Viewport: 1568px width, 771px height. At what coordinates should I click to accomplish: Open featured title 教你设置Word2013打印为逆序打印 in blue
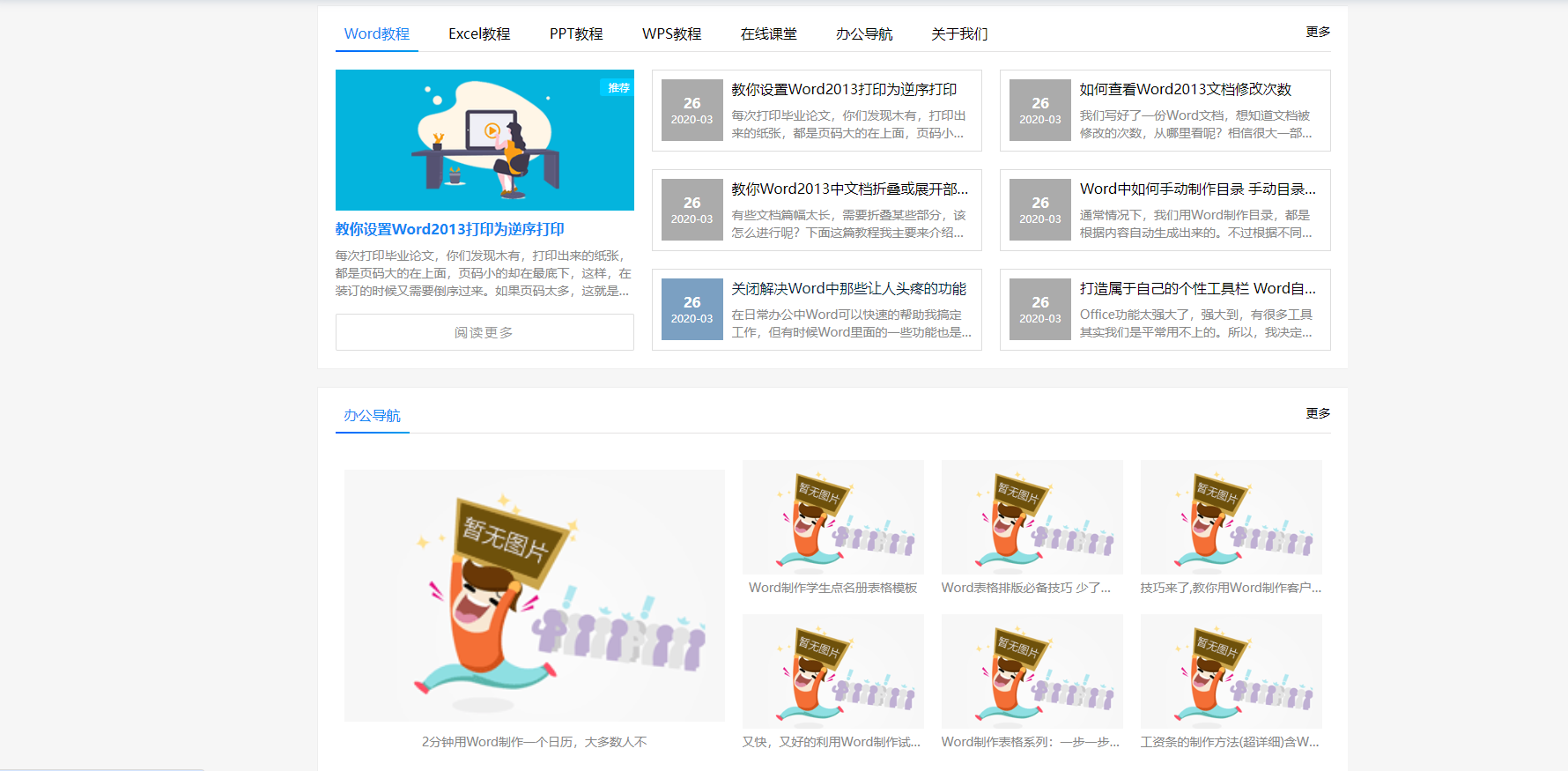(449, 229)
